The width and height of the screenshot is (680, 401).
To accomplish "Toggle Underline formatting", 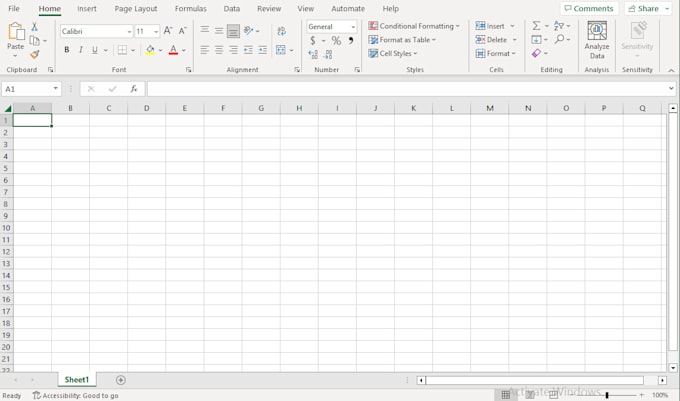I will point(95,50).
